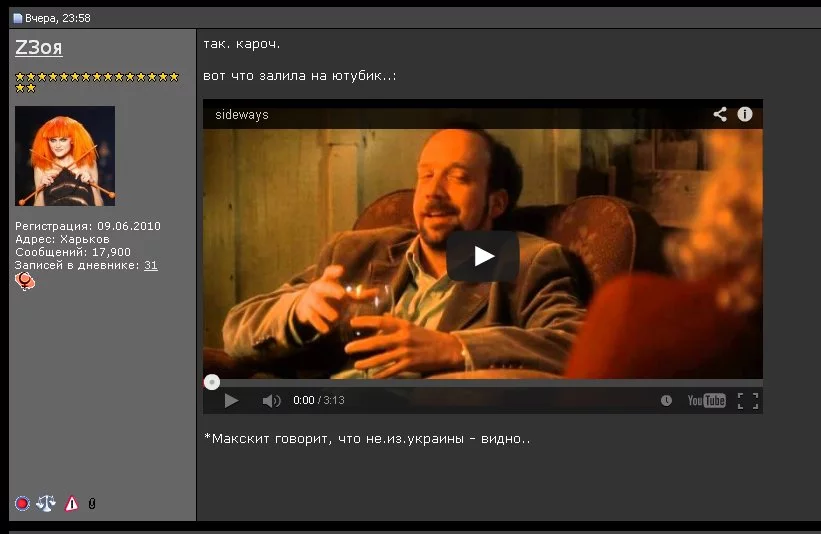Mute the video with the speaker icon
Screen dimensions: 821x534
pos(271,400)
